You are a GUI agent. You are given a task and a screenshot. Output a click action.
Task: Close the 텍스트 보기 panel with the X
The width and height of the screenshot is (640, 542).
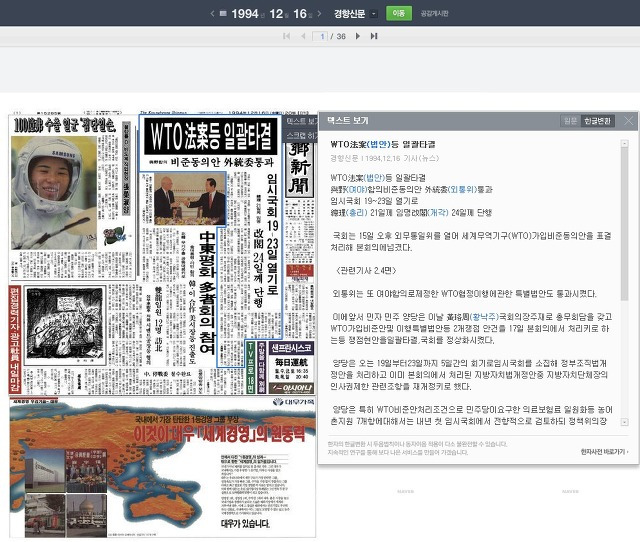click(629, 121)
